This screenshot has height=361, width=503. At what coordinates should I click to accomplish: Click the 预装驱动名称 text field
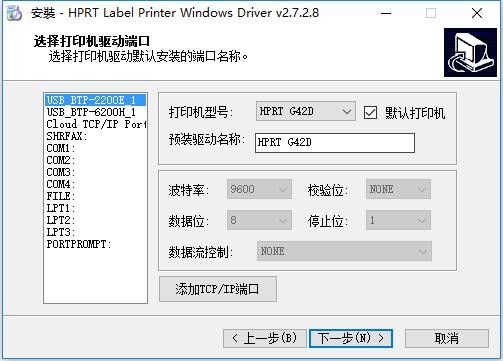tap(335, 143)
